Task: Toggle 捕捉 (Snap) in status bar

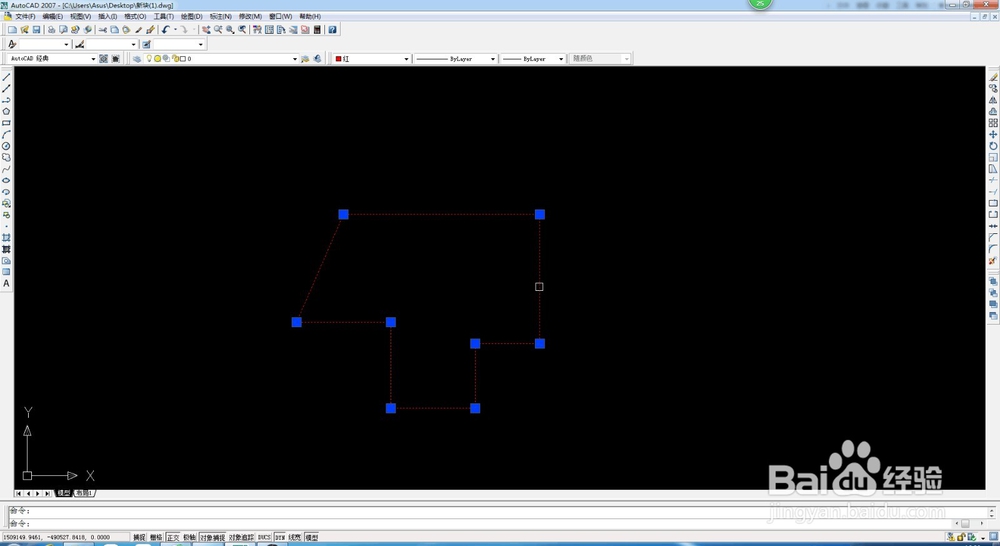Action: [x=139, y=538]
